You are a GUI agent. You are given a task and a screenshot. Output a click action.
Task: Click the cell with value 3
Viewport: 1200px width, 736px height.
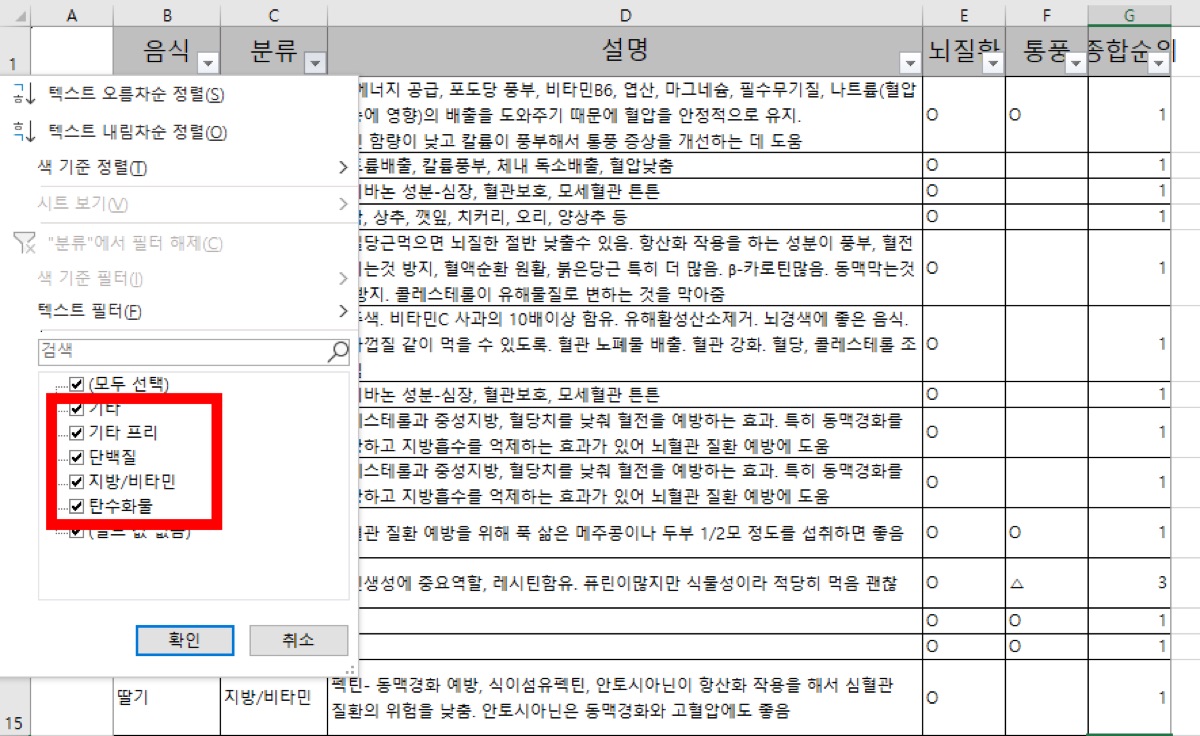1130,583
